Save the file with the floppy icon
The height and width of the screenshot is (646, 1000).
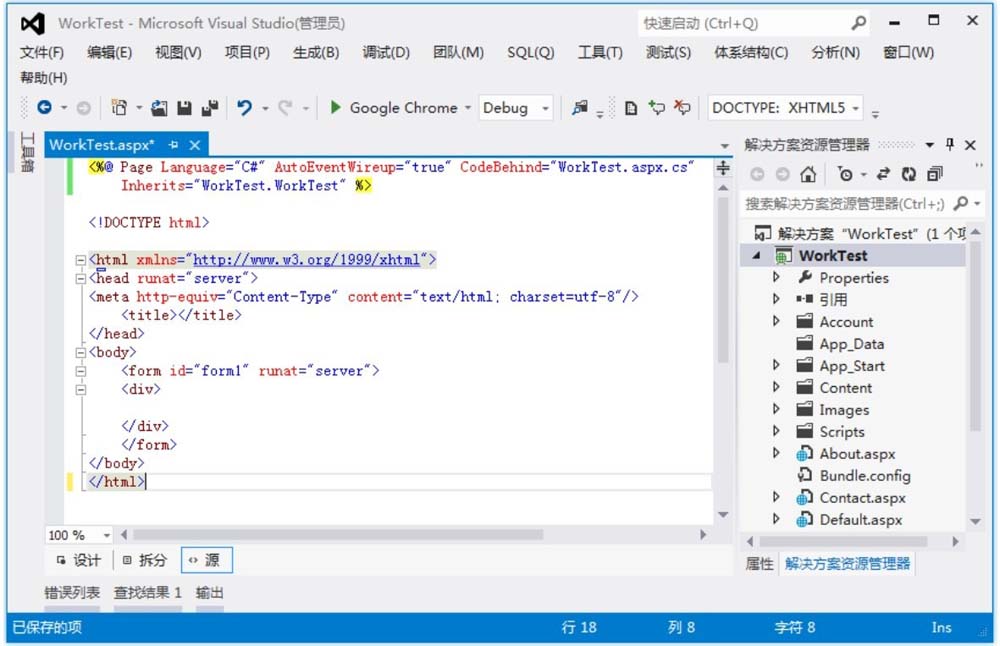184,108
